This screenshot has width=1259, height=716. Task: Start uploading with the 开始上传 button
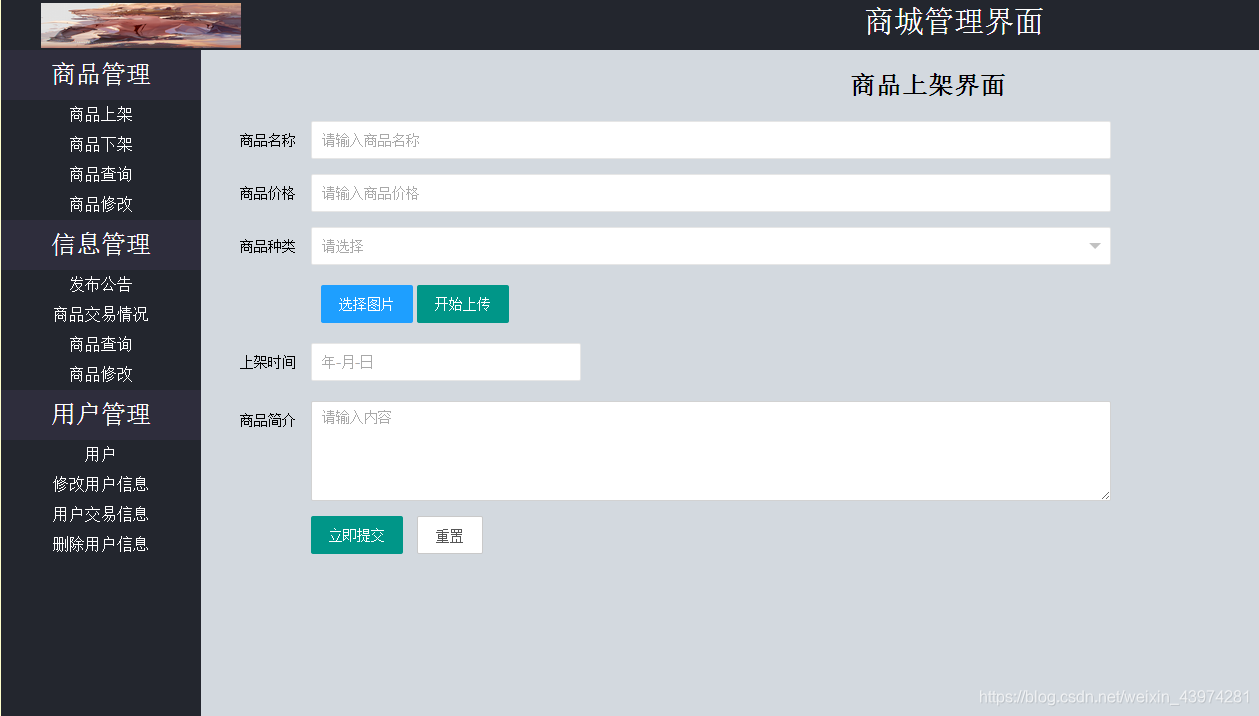pos(463,304)
